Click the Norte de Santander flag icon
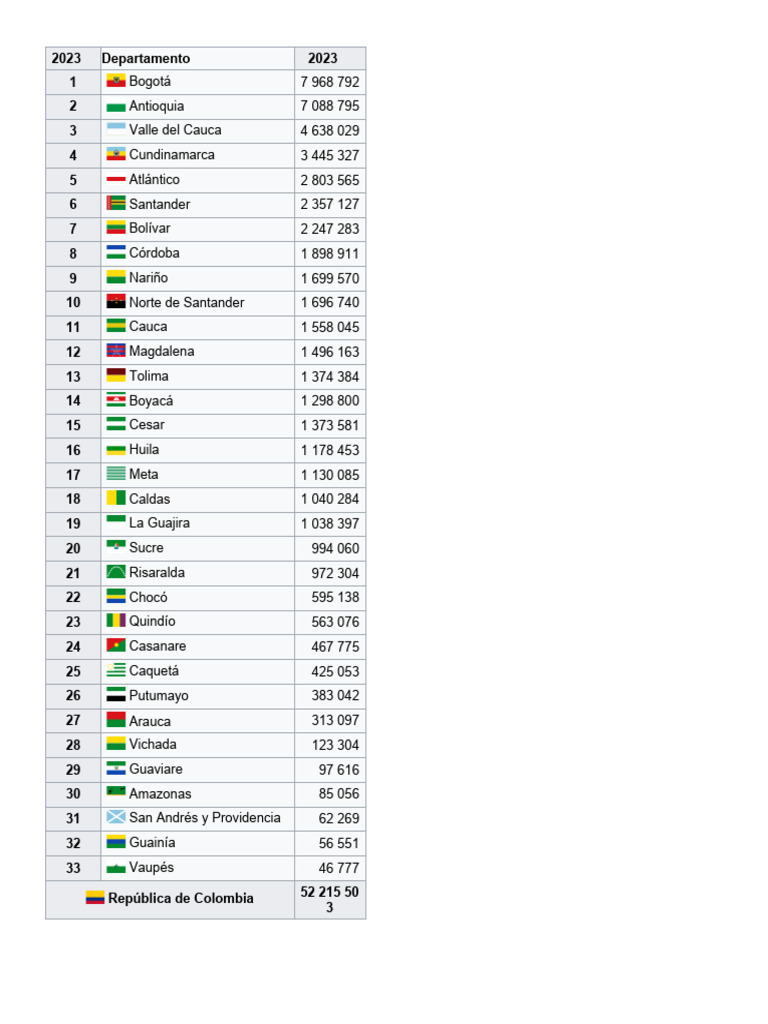The width and height of the screenshot is (768, 1024). 116,302
